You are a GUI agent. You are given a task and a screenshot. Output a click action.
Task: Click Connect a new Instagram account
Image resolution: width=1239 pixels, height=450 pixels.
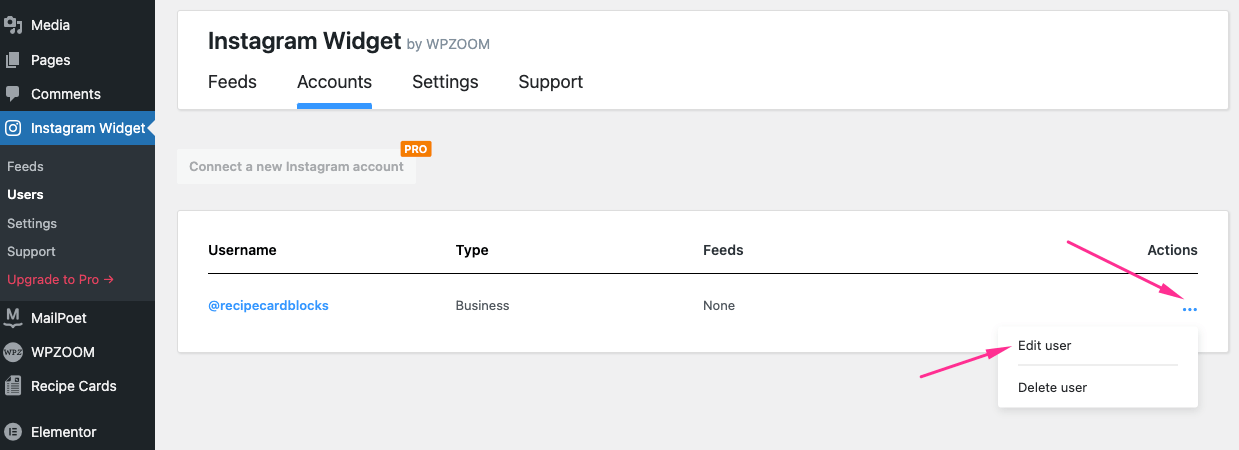pos(296,167)
